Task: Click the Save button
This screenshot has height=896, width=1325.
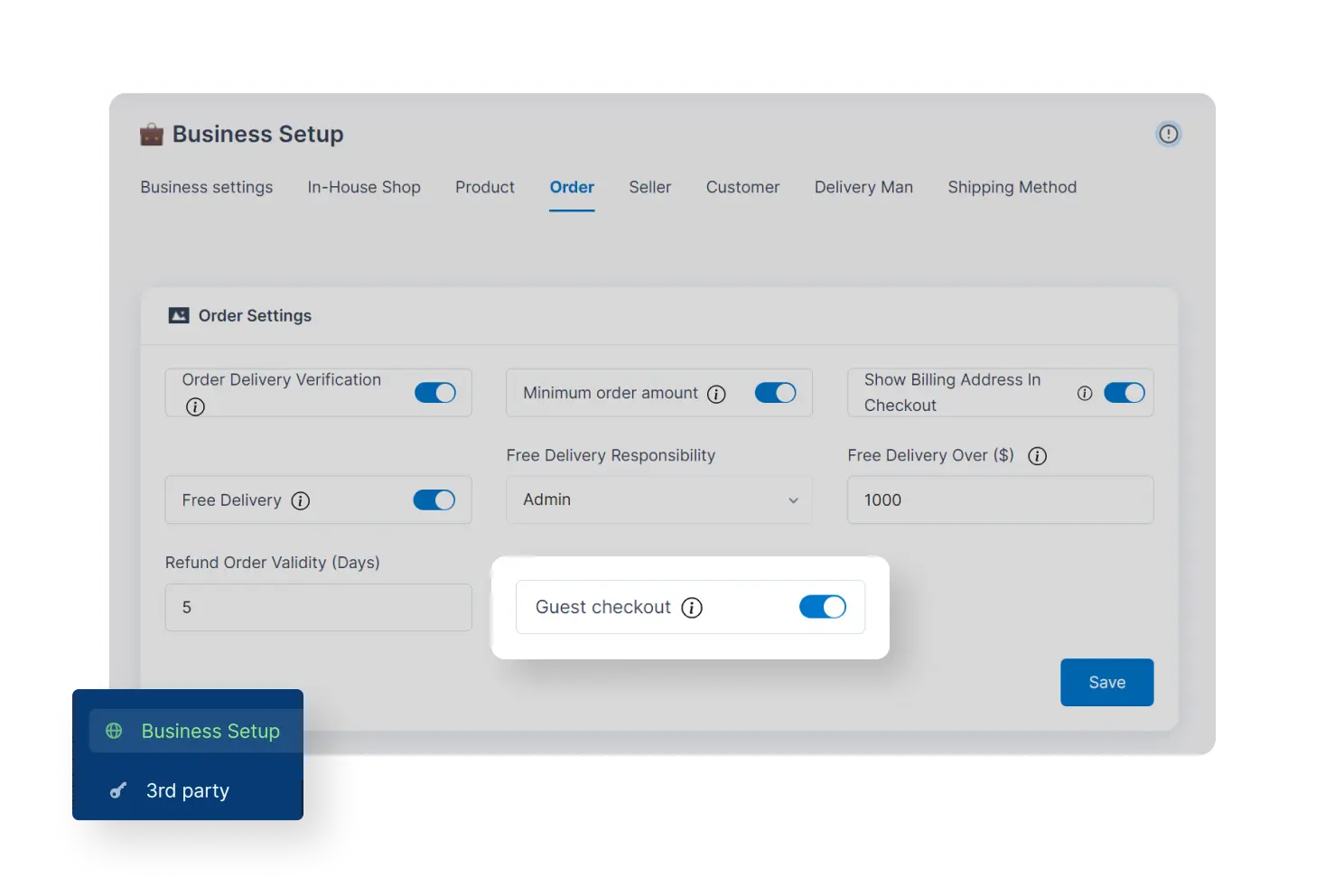Action: [1106, 682]
